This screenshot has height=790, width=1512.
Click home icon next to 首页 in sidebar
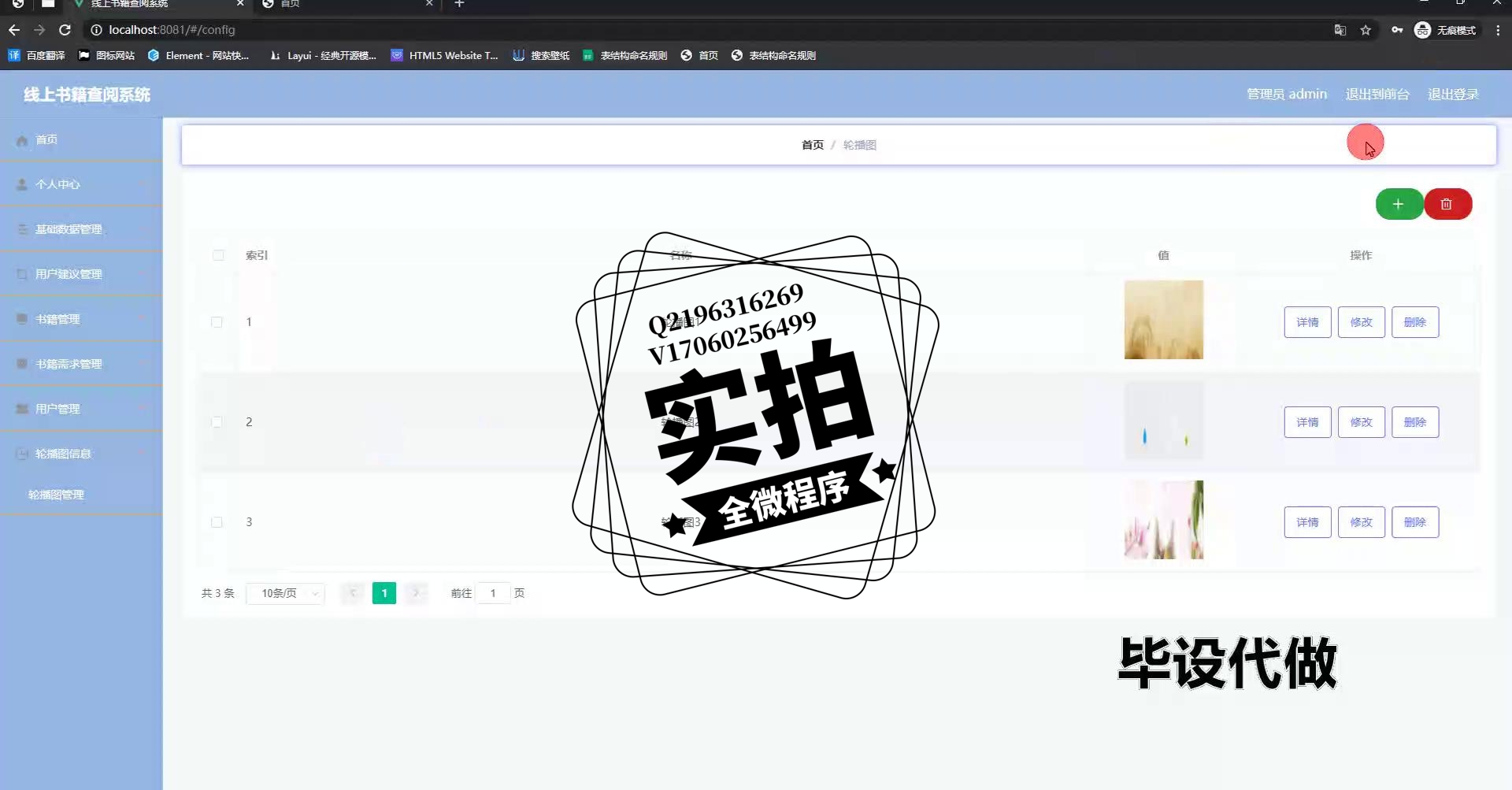[22, 140]
